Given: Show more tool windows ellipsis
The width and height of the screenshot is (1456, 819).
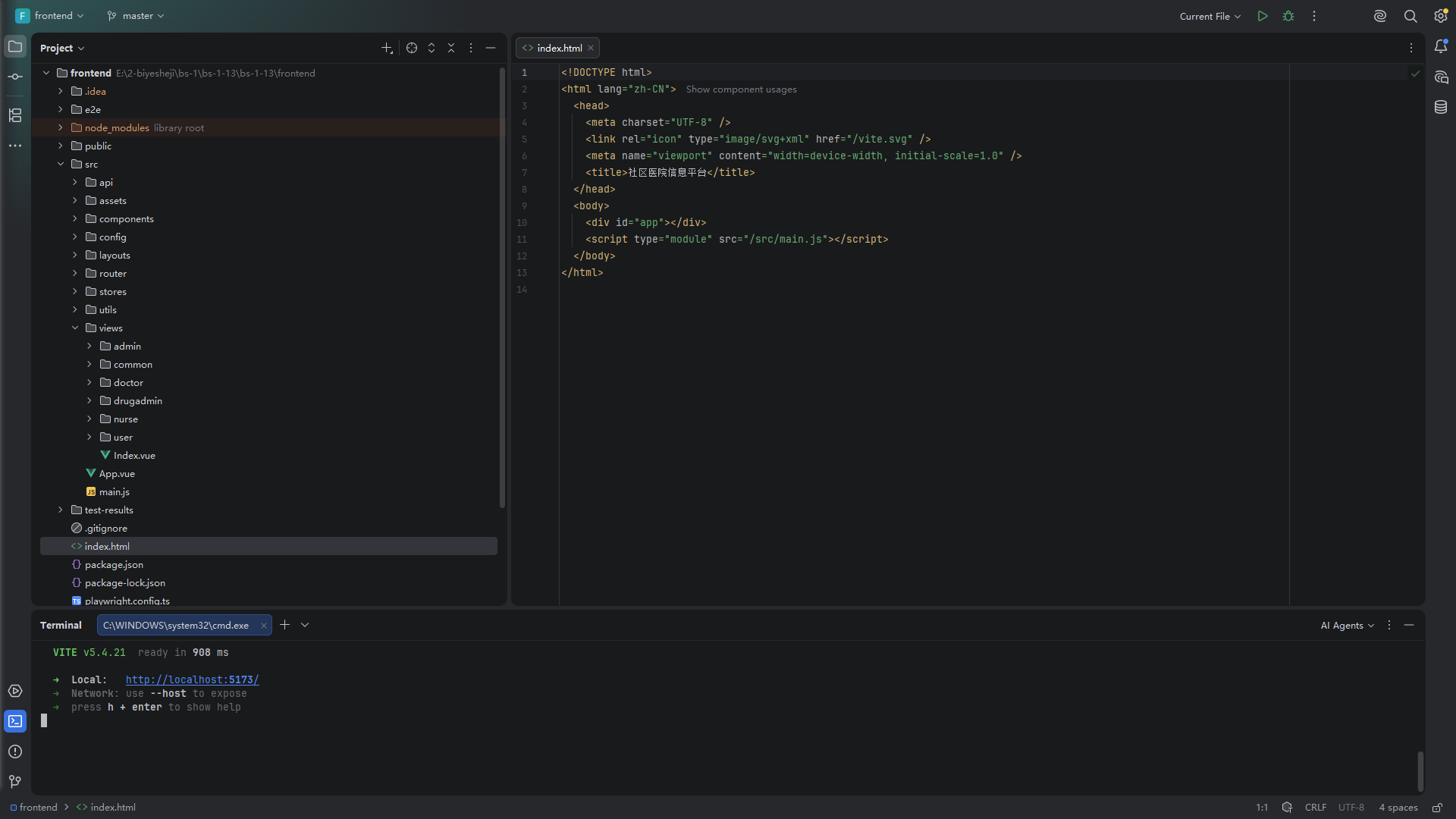Looking at the screenshot, I should pyautogui.click(x=15, y=146).
